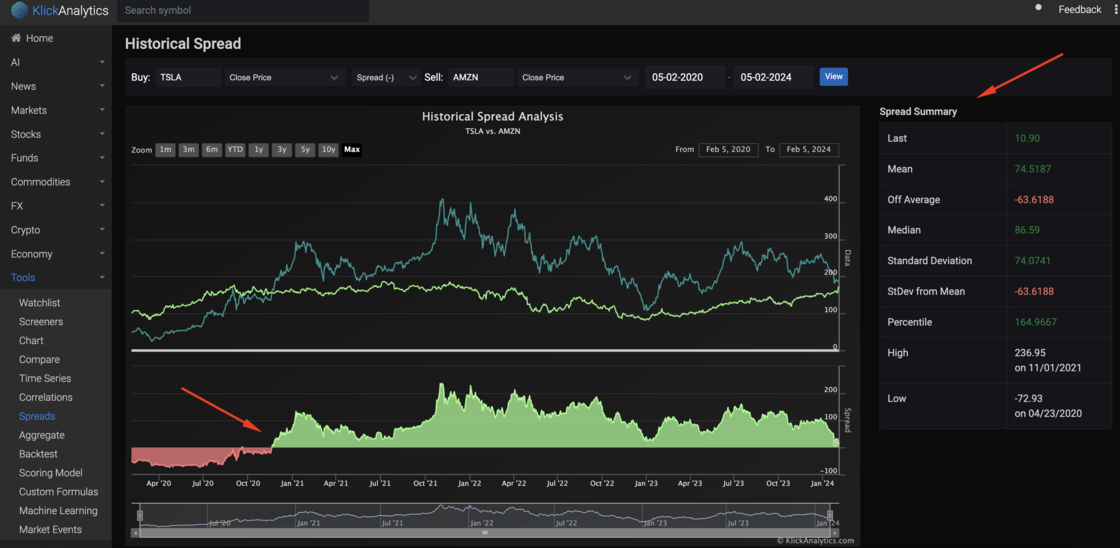Viewport: 1120px width, 548px height.
Task: Open the Chart tool
Action: tap(31, 341)
